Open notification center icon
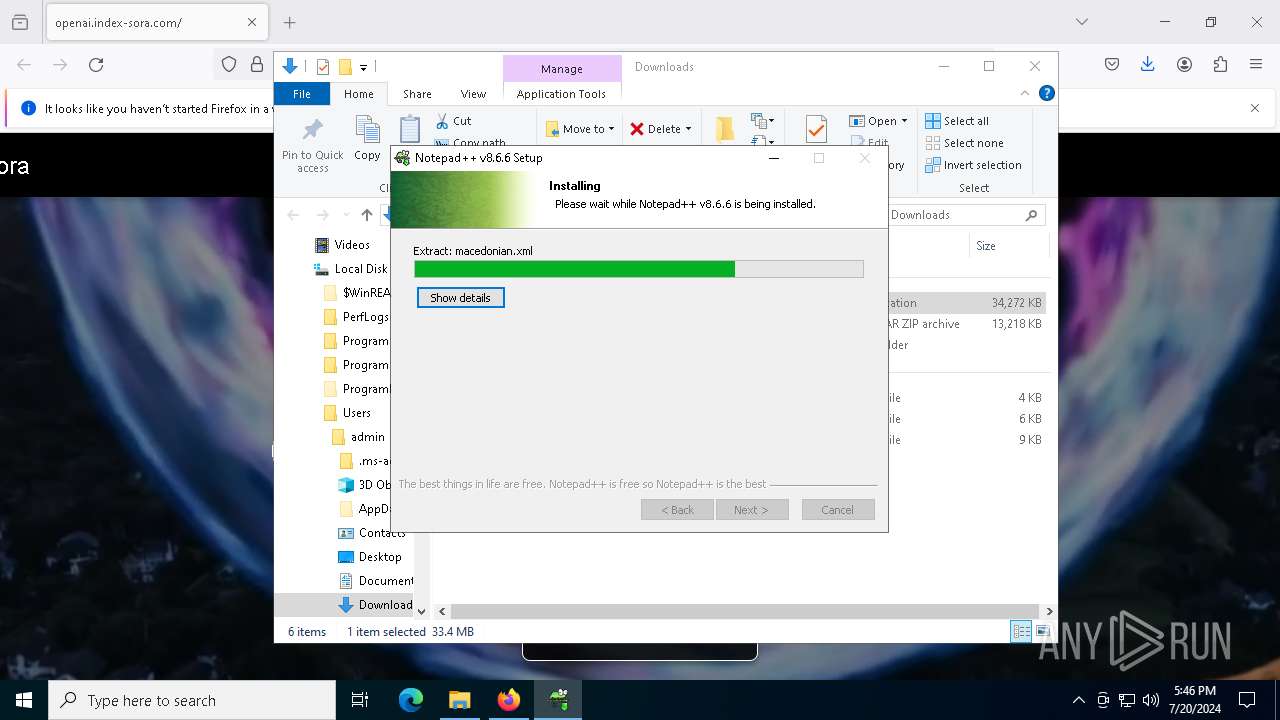This screenshot has width=1280, height=720. pyautogui.click(x=1247, y=700)
